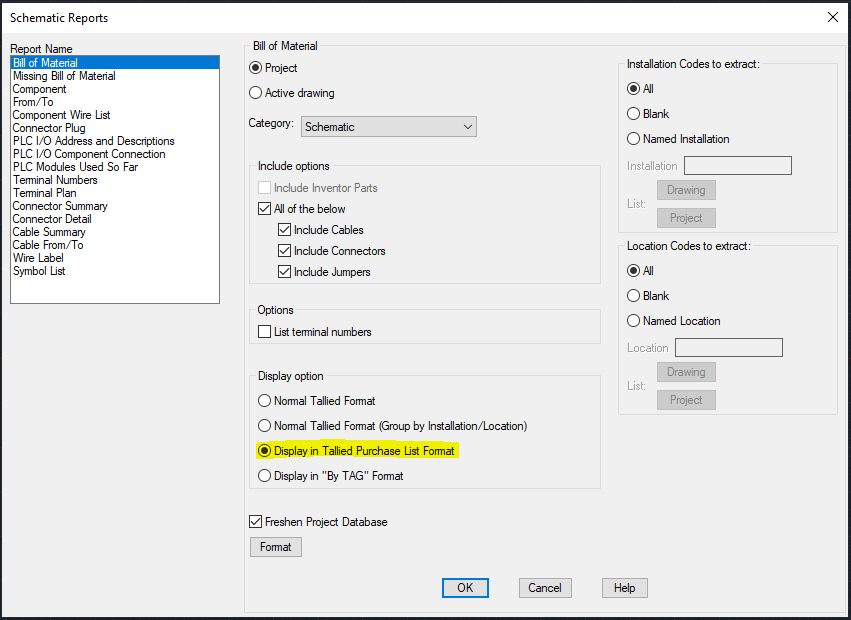Select the Component report
This screenshot has width=851, height=620.
tap(39, 88)
